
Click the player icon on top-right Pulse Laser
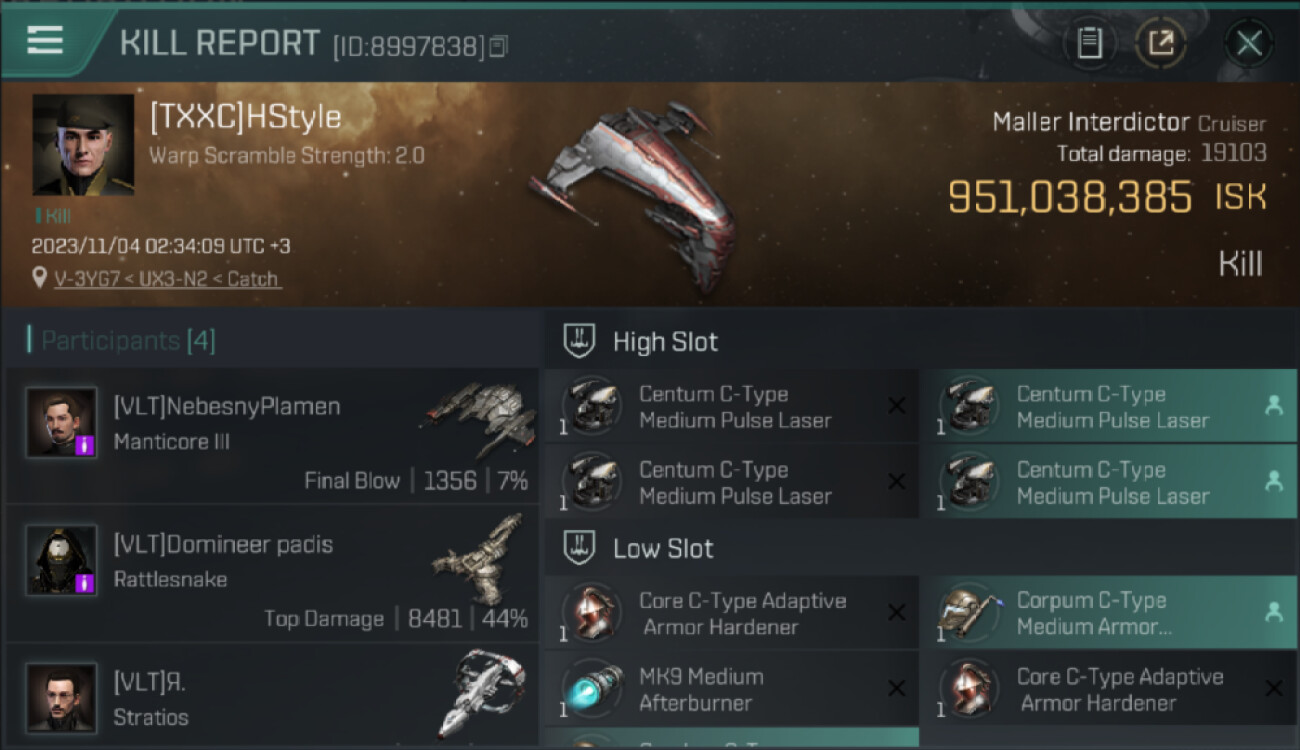1273,405
